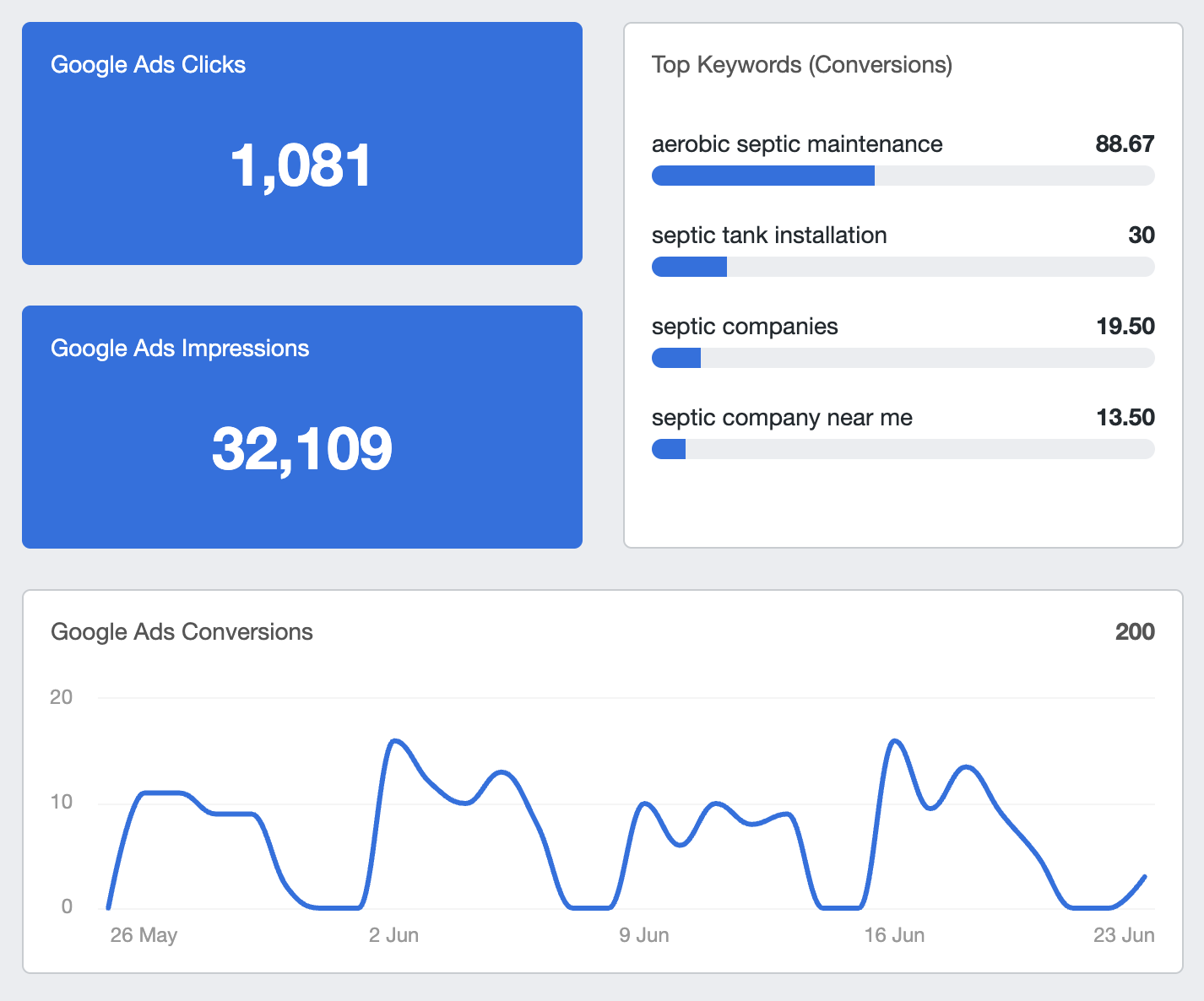Image resolution: width=1204 pixels, height=1001 pixels.
Task: Click the 9 Jun axis label
Action: tap(643, 935)
